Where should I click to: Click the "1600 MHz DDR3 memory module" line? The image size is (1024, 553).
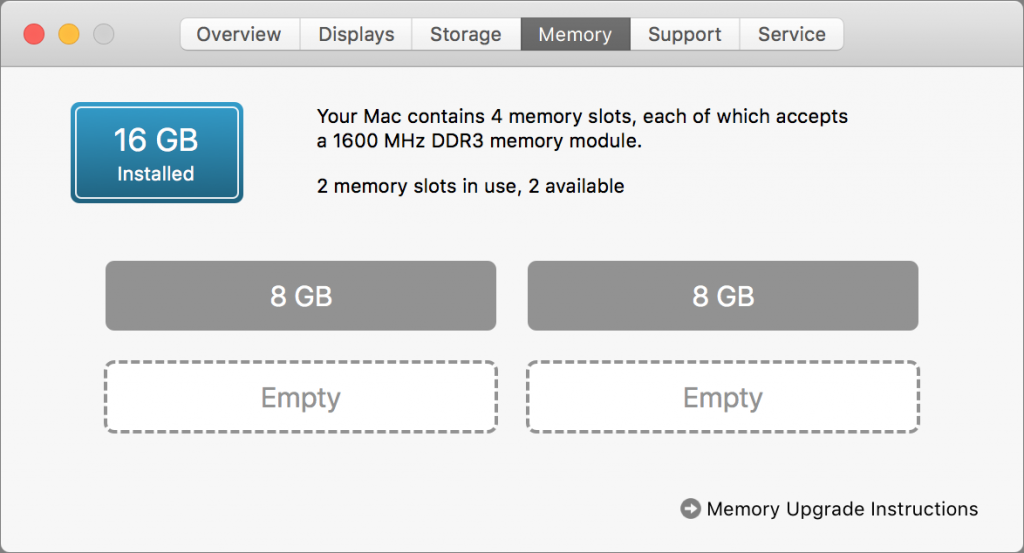click(x=479, y=141)
